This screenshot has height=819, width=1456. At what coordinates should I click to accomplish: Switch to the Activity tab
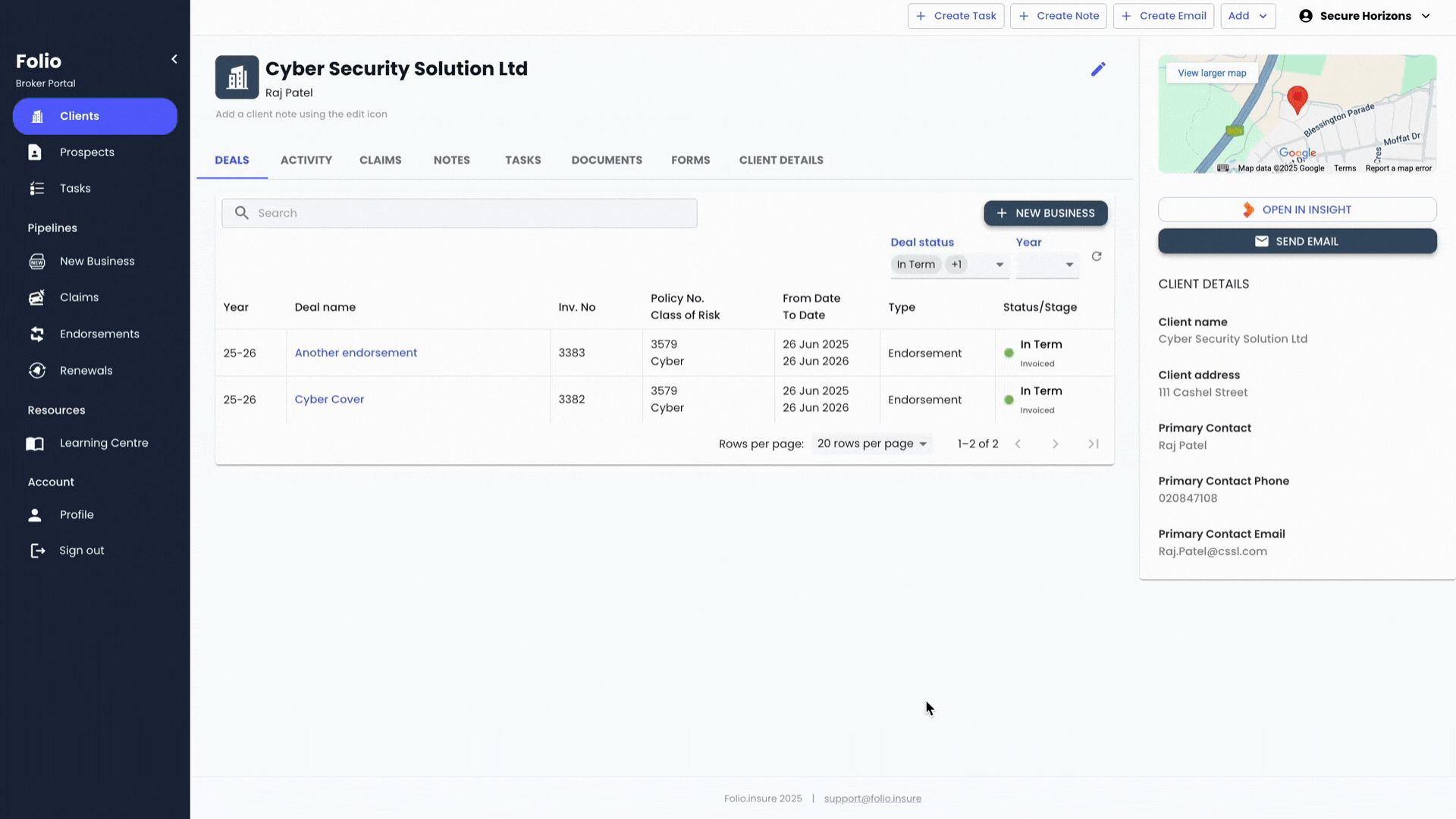point(306,161)
